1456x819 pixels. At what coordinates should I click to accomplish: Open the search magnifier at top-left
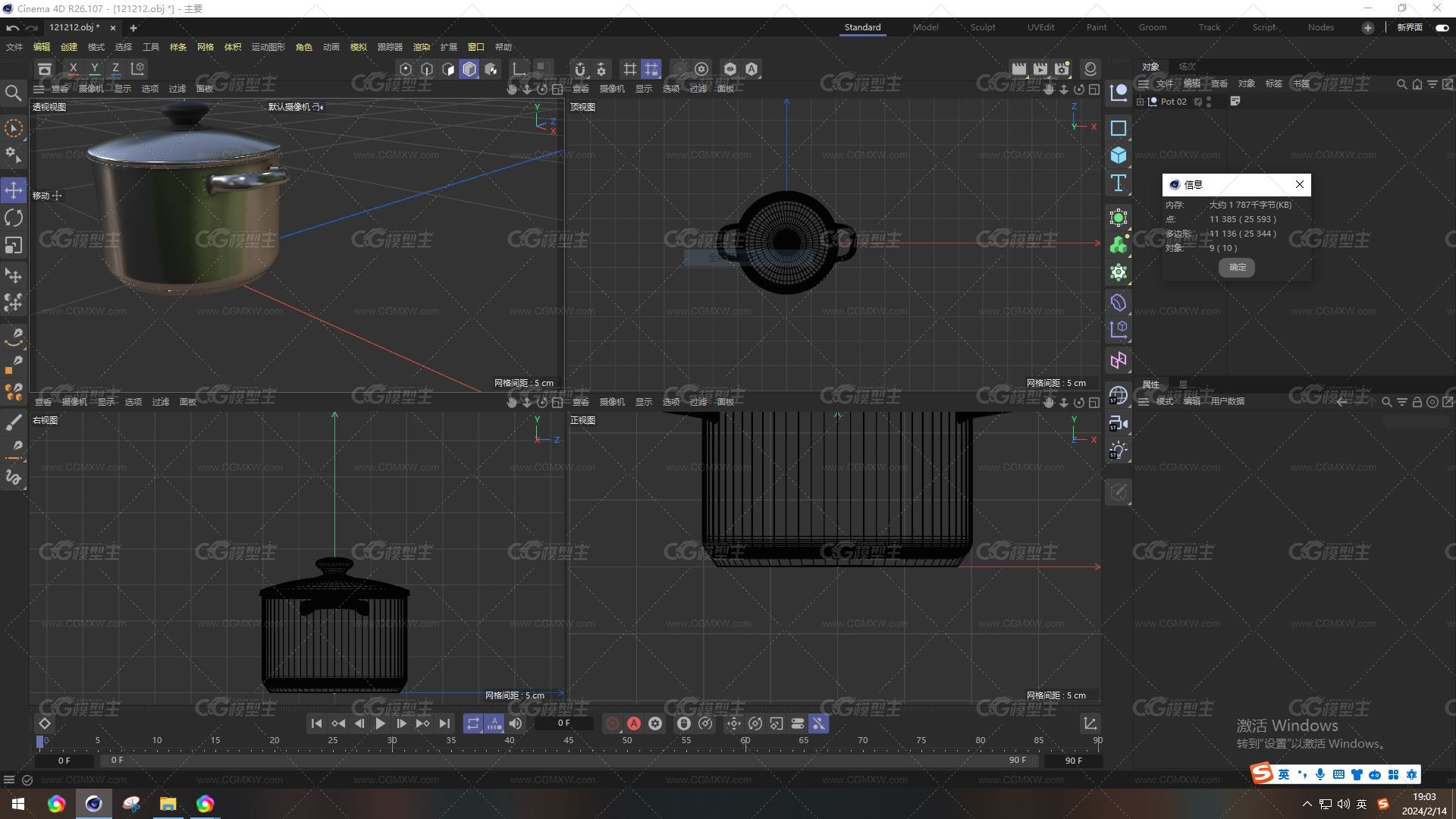coord(13,93)
